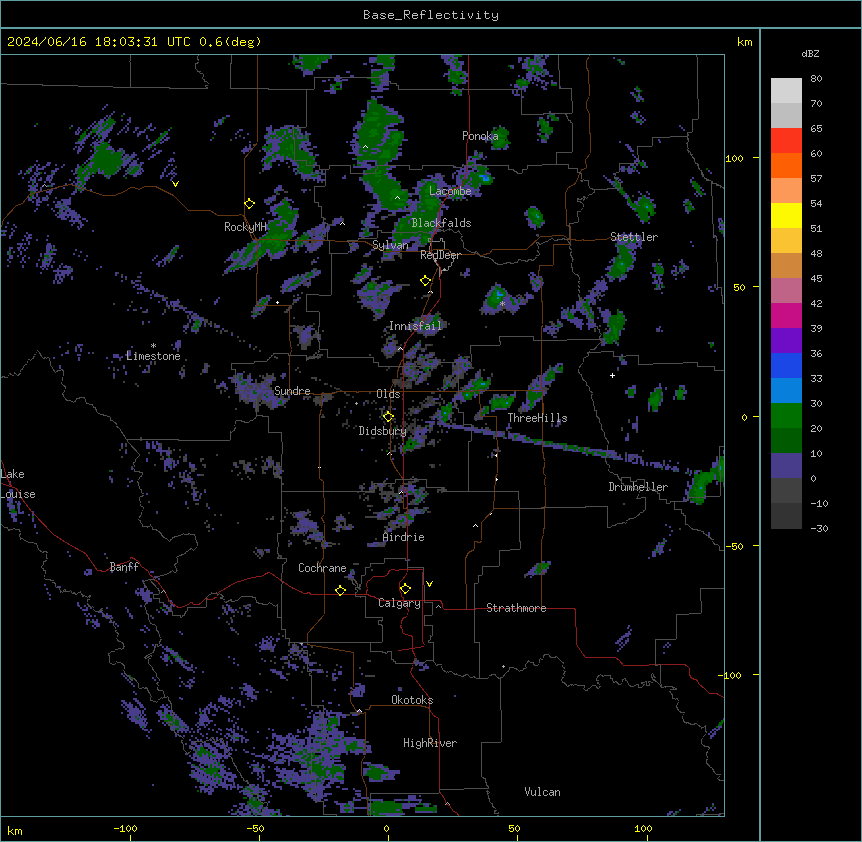Click the 57 value in dBZ legend
Image resolution: width=862 pixels, height=842 pixels.
816,179
